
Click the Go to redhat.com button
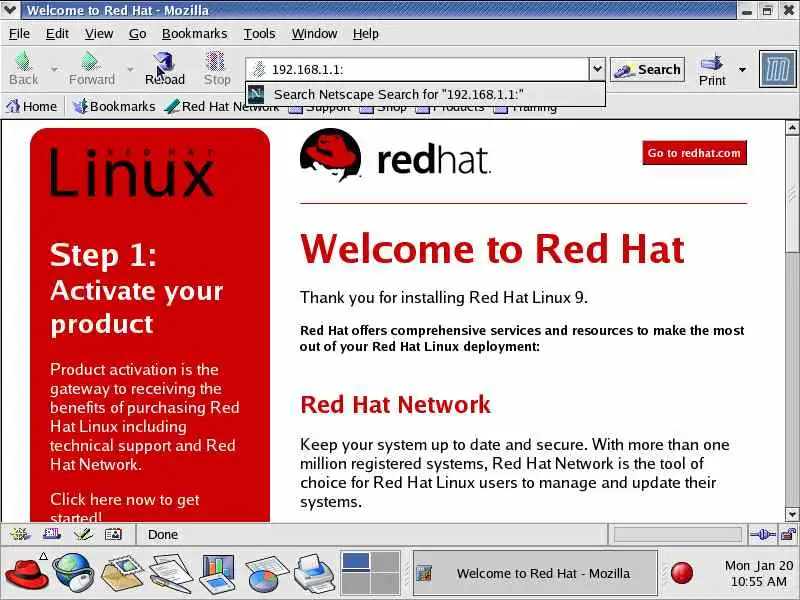pos(694,153)
